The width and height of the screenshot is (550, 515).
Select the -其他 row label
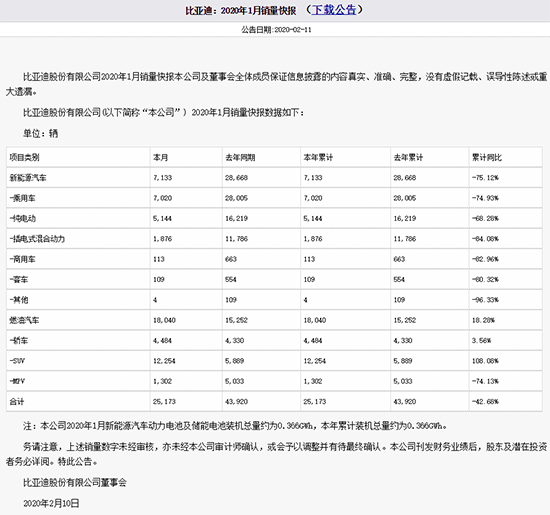[19, 300]
